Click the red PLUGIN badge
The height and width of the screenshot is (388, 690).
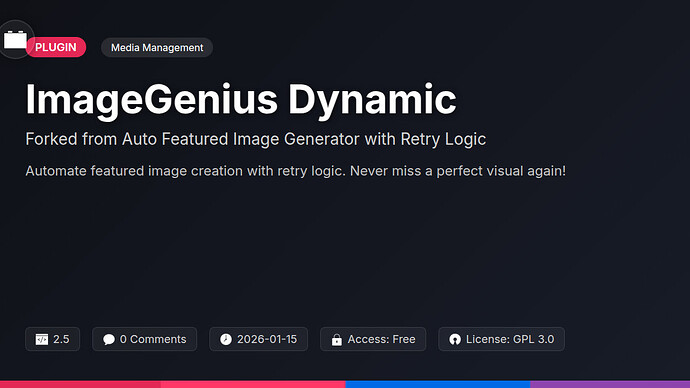click(x=56, y=47)
